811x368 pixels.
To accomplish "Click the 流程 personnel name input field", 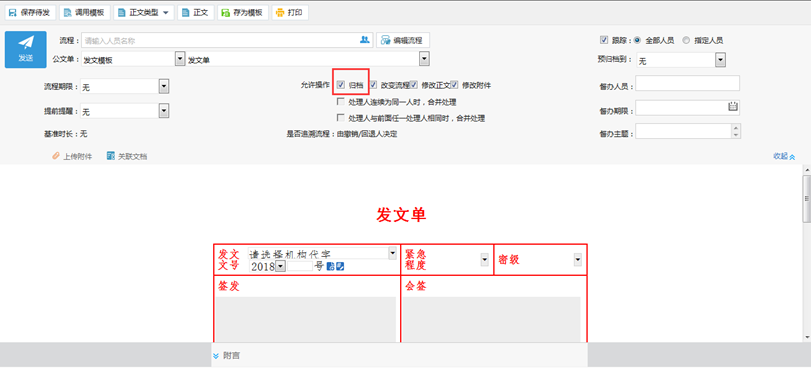I will click(220, 40).
